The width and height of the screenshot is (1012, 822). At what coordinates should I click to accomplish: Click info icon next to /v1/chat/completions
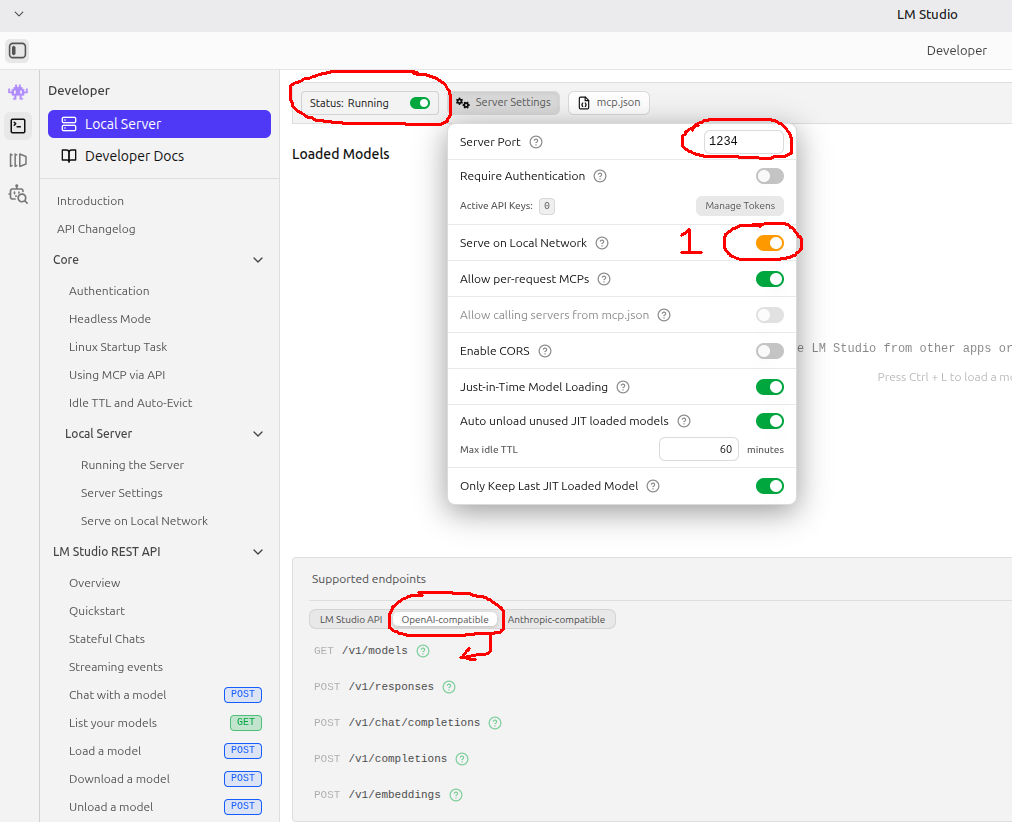pos(495,723)
